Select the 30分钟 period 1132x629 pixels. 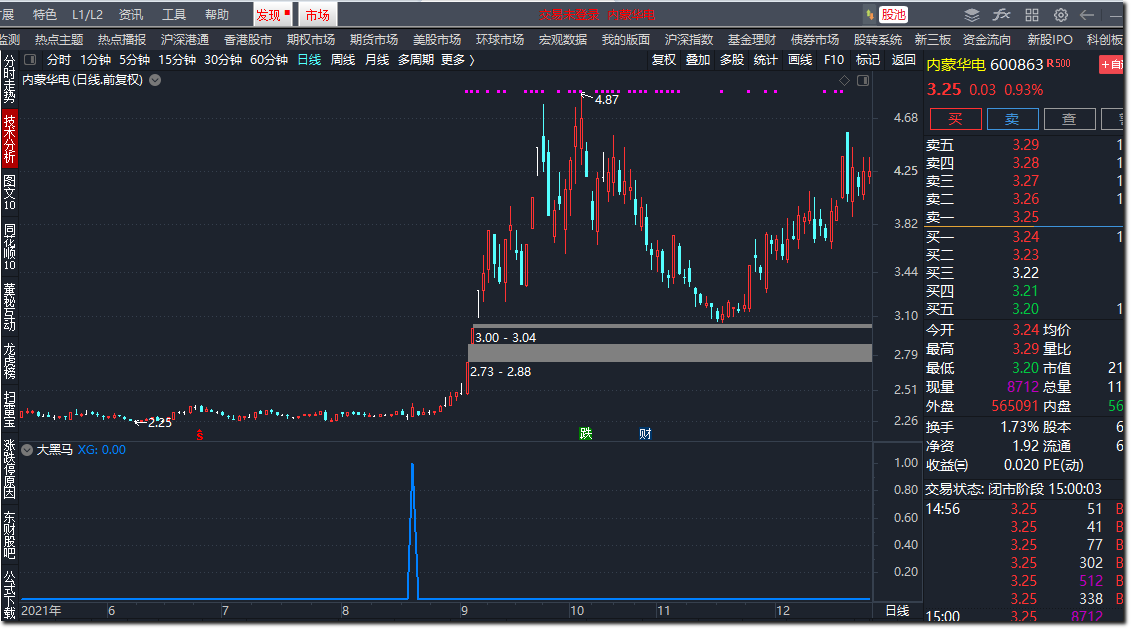click(223, 60)
